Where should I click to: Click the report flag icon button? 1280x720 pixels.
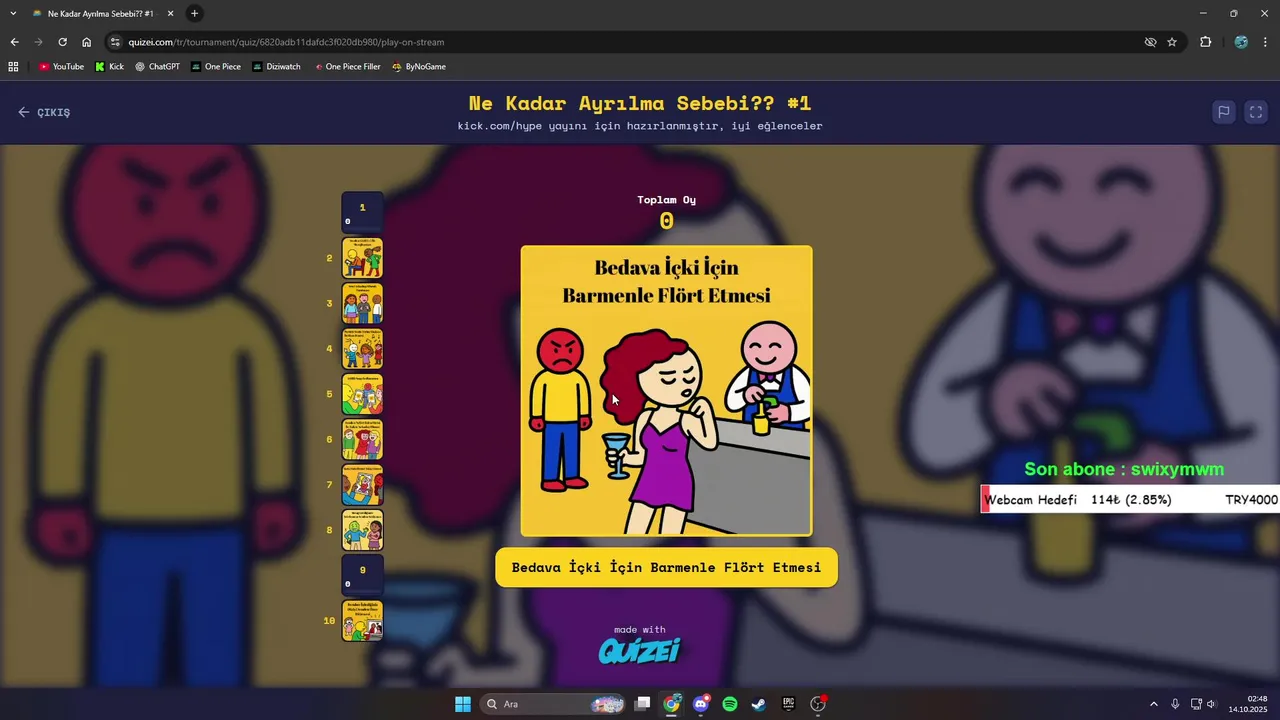point(1223,112)
